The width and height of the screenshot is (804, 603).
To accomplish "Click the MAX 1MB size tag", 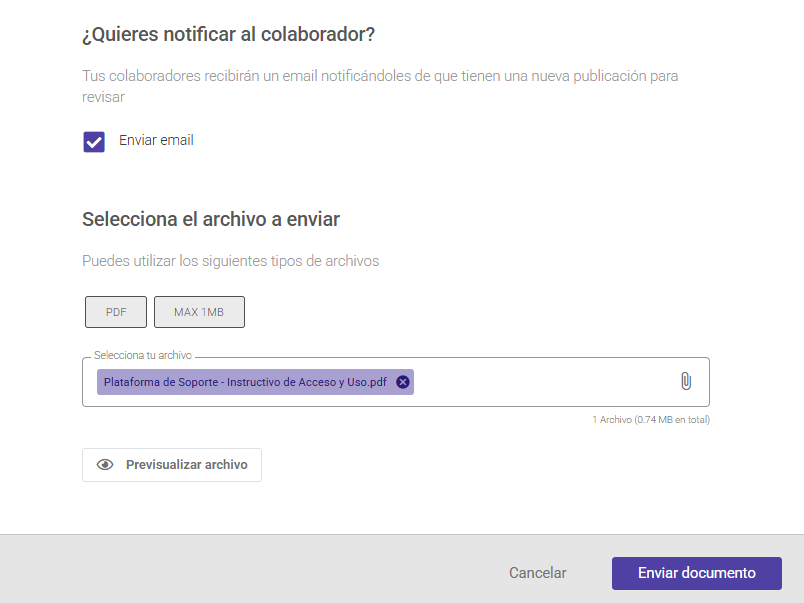I will (x=199, y=312).
